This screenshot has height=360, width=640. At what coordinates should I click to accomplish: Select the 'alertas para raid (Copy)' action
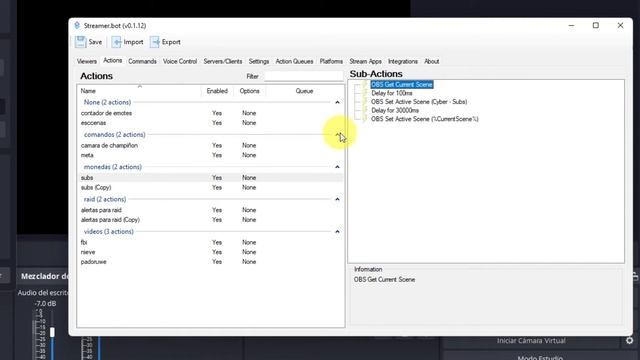210,220
